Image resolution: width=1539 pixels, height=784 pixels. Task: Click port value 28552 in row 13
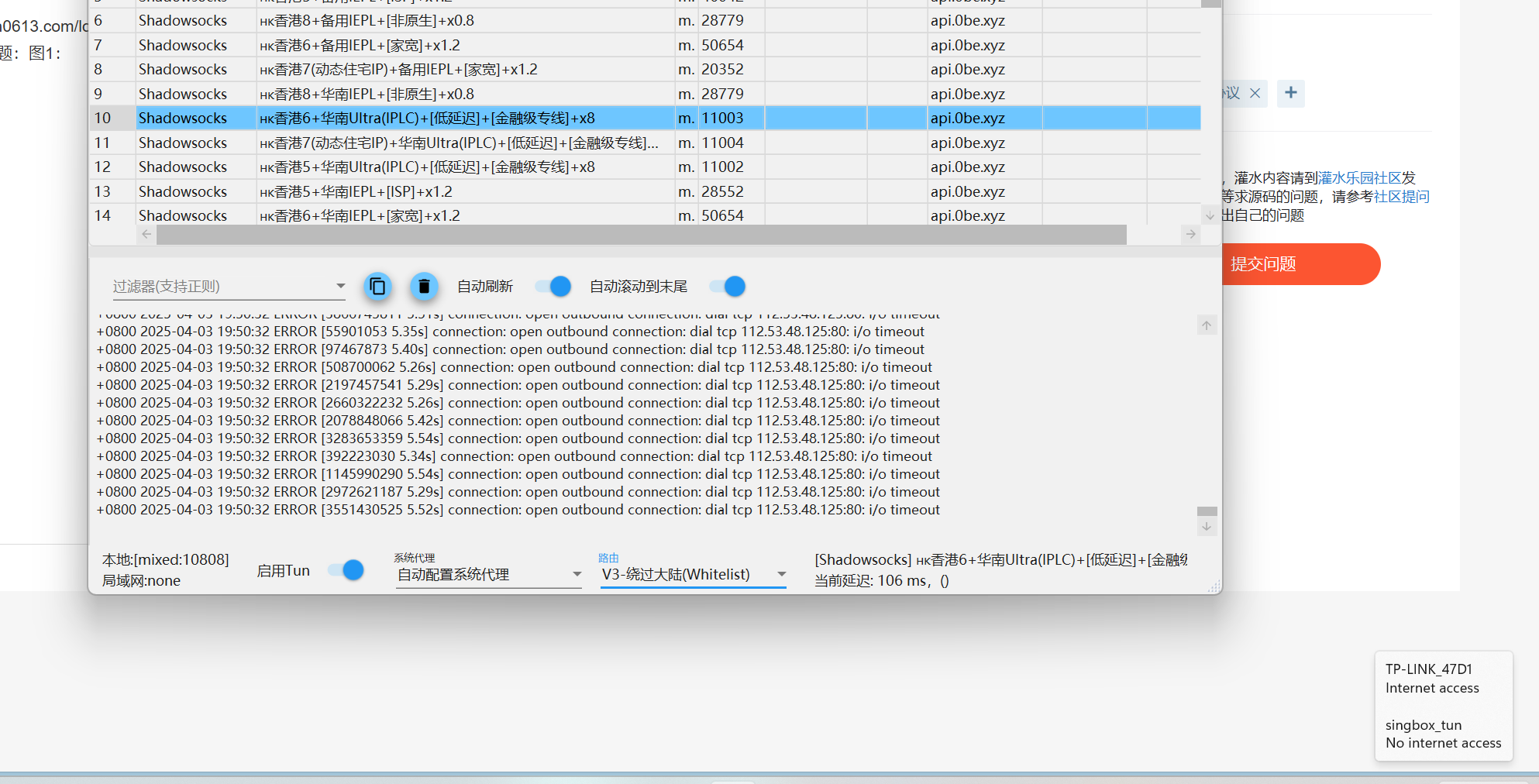tap(722, 191)
